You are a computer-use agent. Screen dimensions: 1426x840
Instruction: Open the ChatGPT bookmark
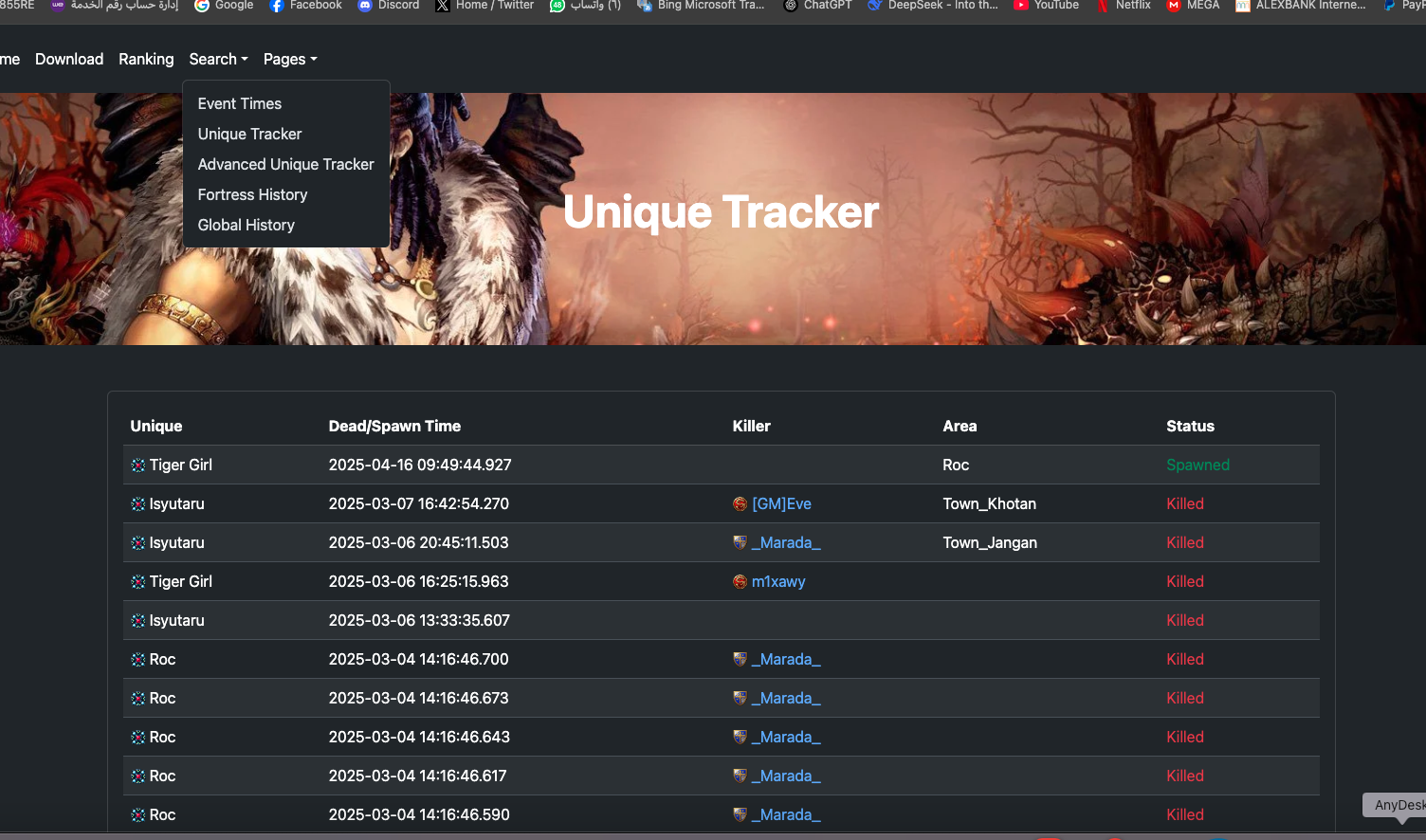(817, 6)
